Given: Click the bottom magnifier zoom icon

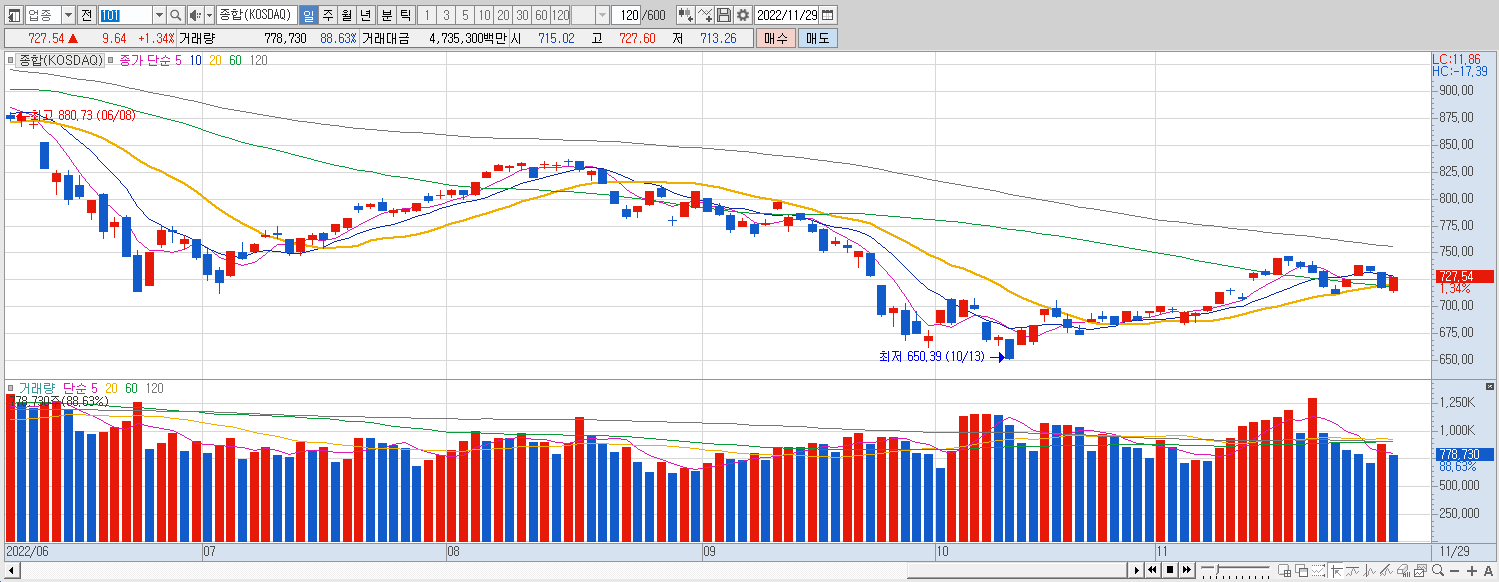Looking at the screenshot, I should 1439,570.
